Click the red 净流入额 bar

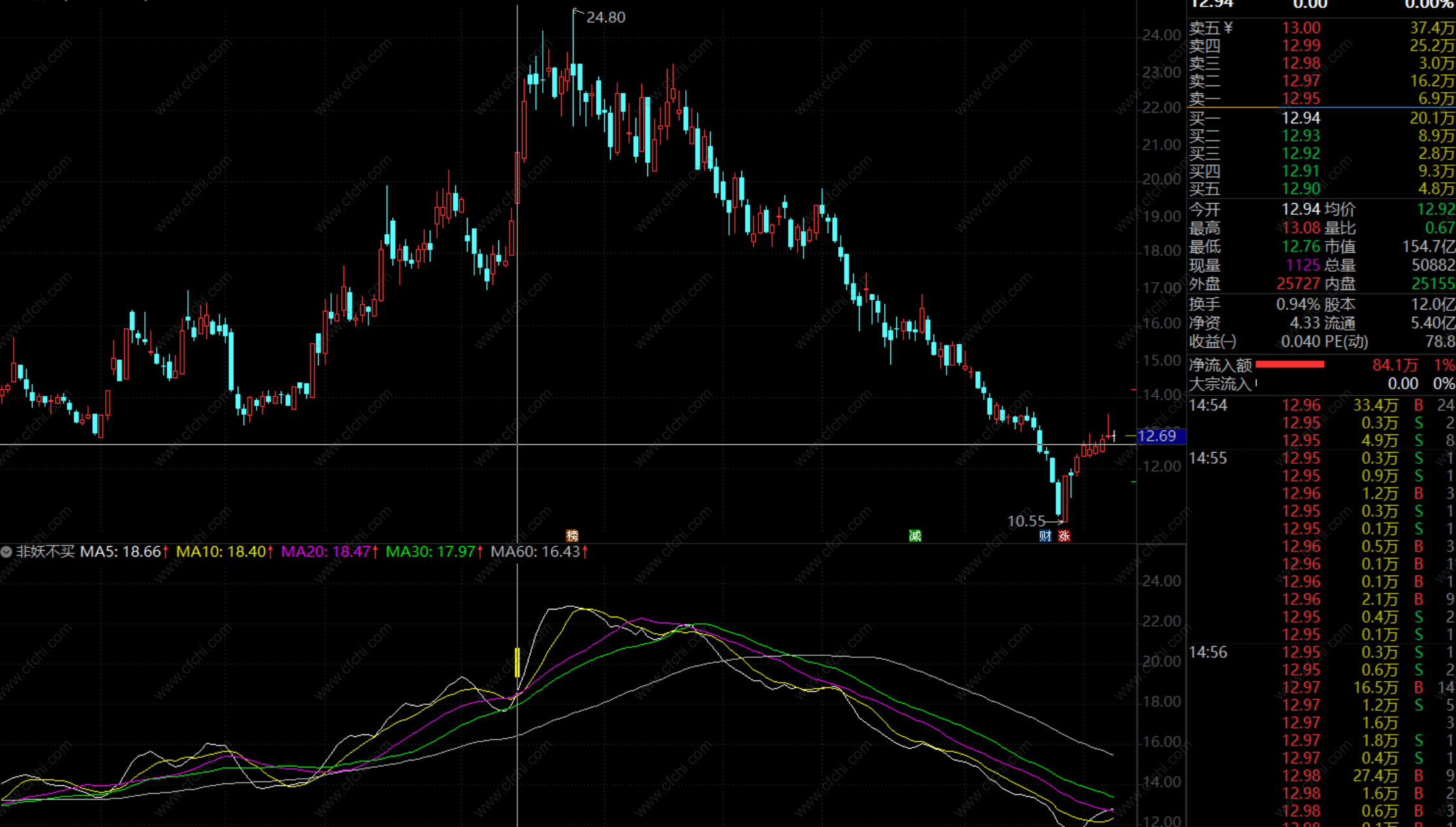pyautogui.click(x=1289, y=365)
